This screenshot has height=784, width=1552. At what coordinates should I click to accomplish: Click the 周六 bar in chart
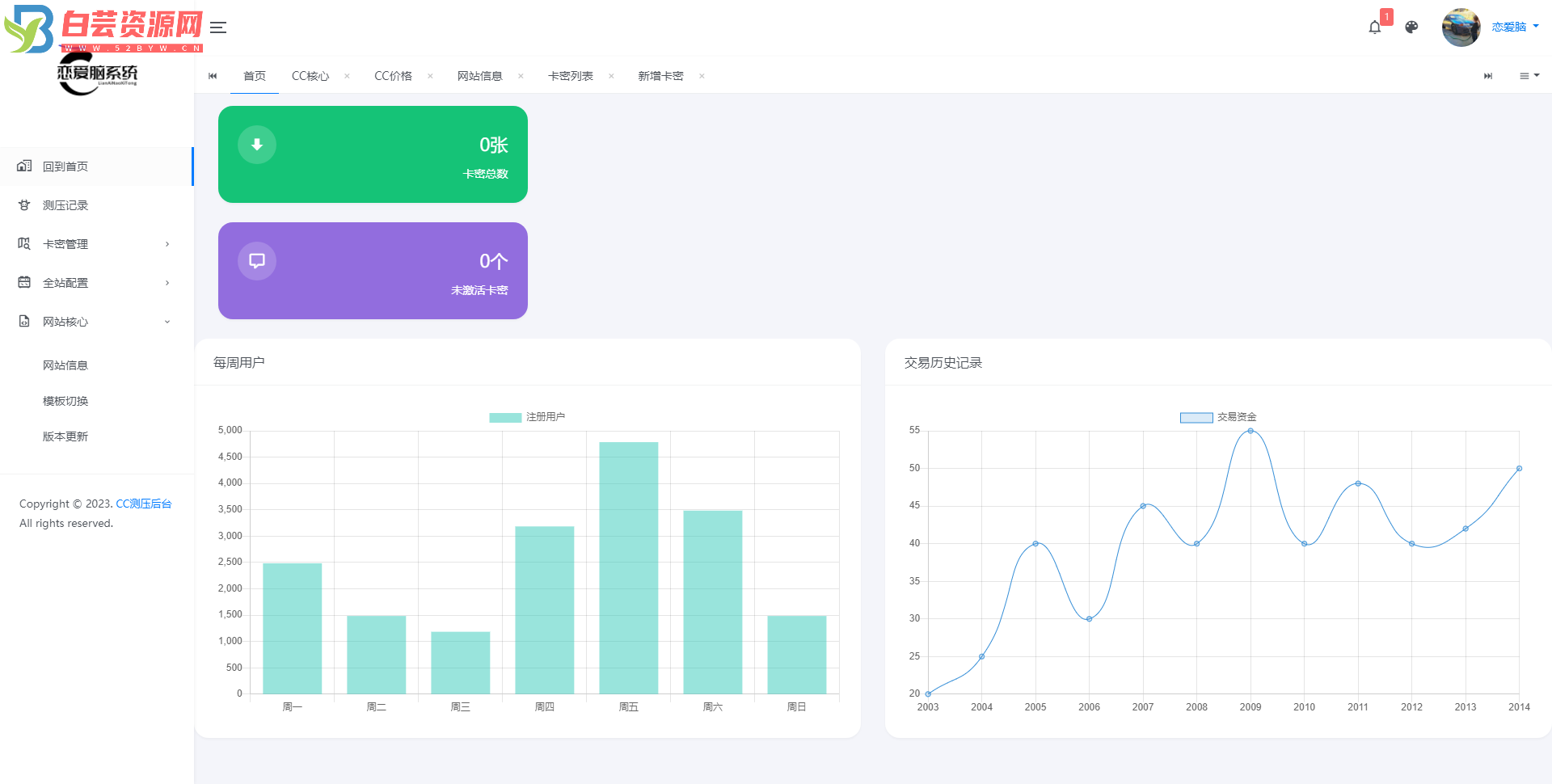coord(713,602)
